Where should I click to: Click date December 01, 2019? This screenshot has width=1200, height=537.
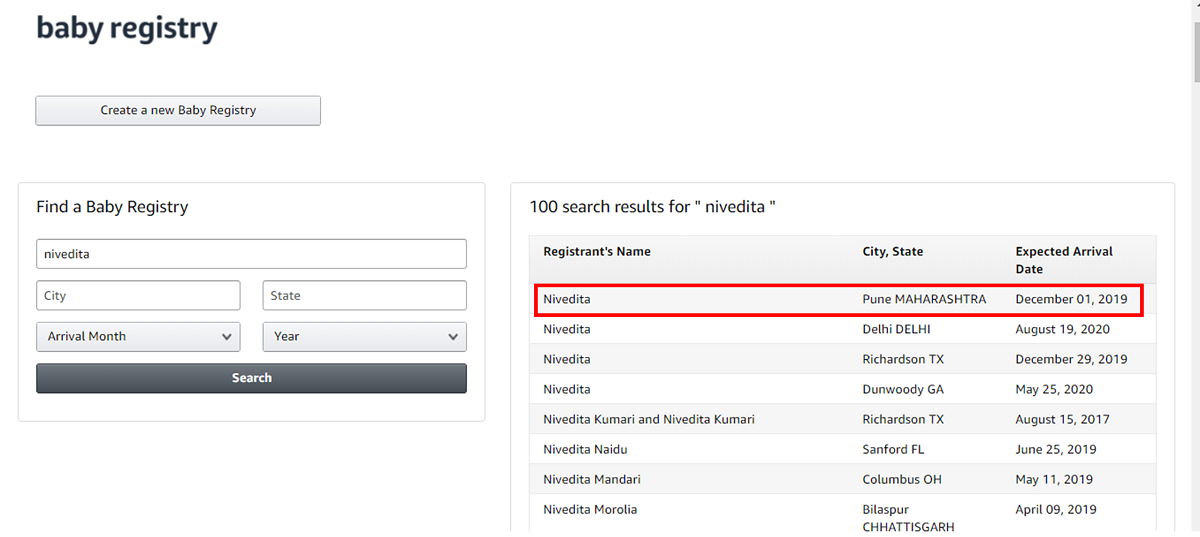1071,299
